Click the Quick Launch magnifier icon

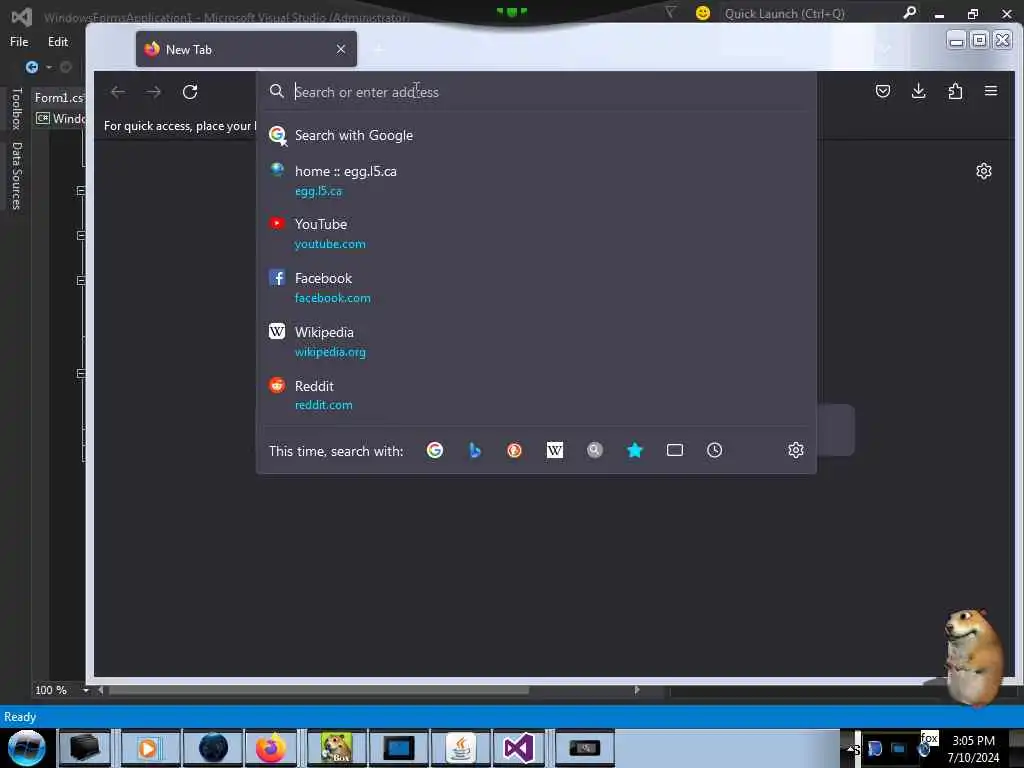click(909, 12)
